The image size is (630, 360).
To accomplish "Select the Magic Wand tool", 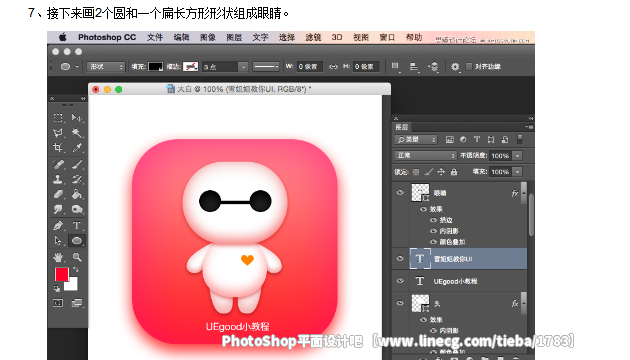I will 77,133.
